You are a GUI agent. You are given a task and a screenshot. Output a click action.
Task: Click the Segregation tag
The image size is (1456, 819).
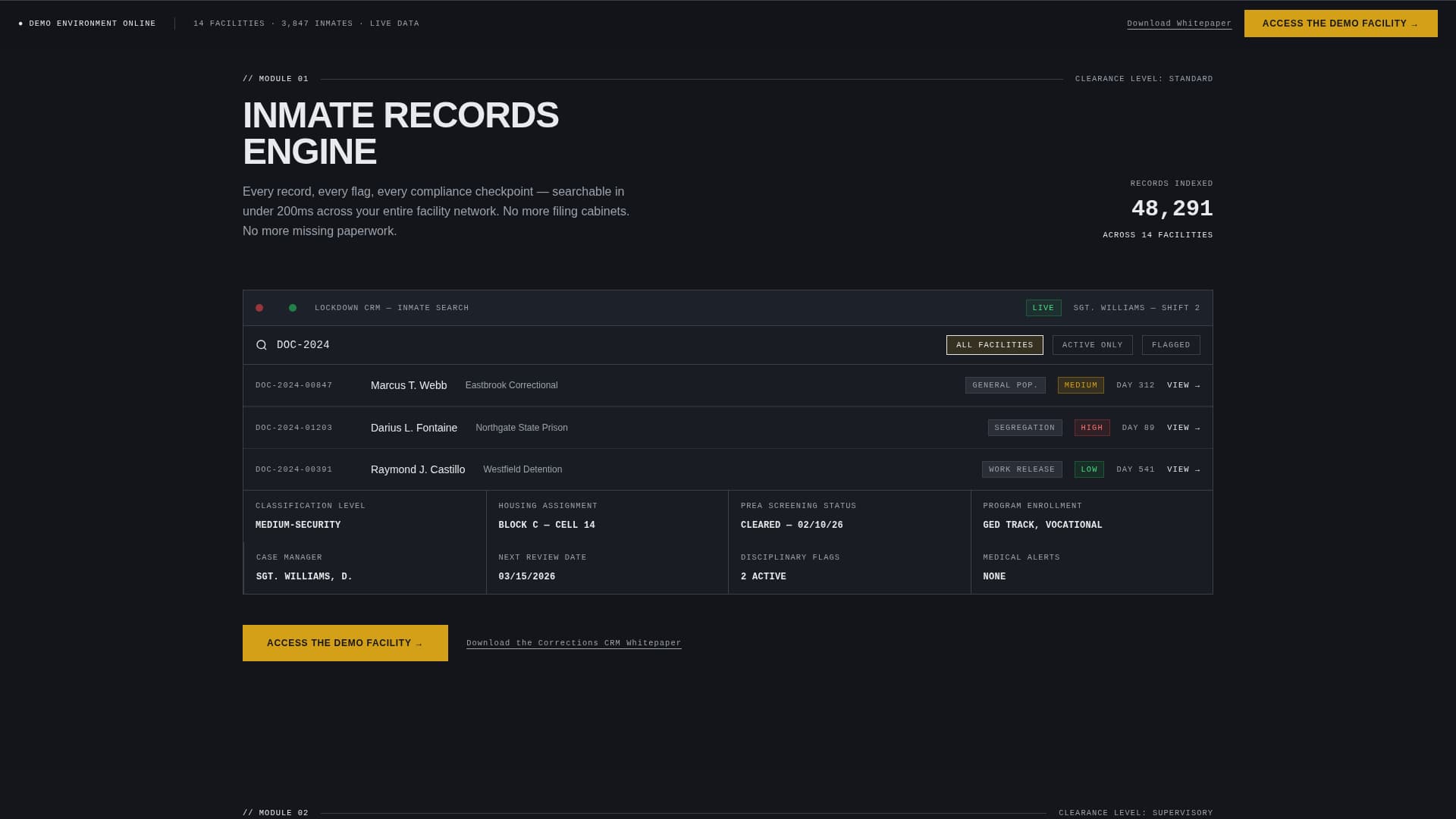(x=1025, y=428)
